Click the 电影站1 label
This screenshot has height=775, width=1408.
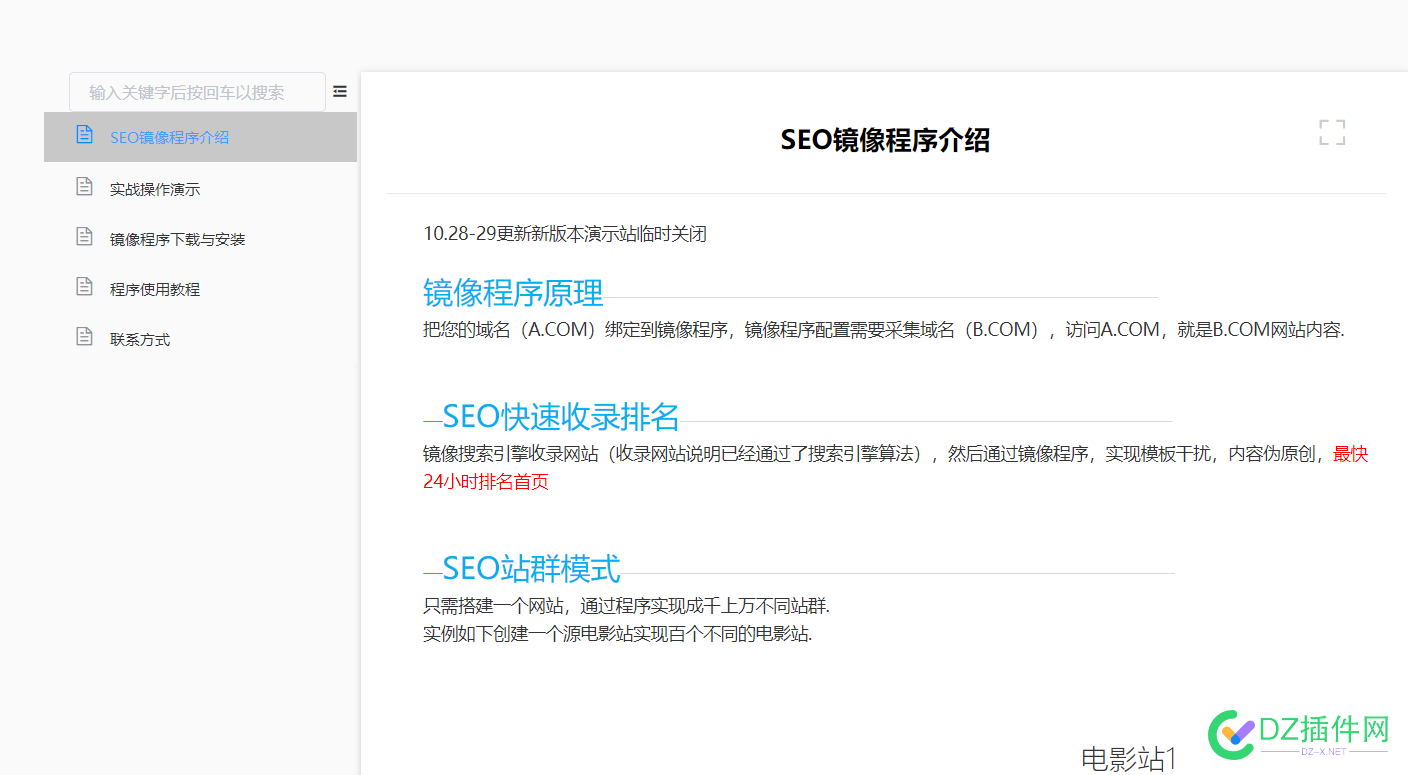1129,759
